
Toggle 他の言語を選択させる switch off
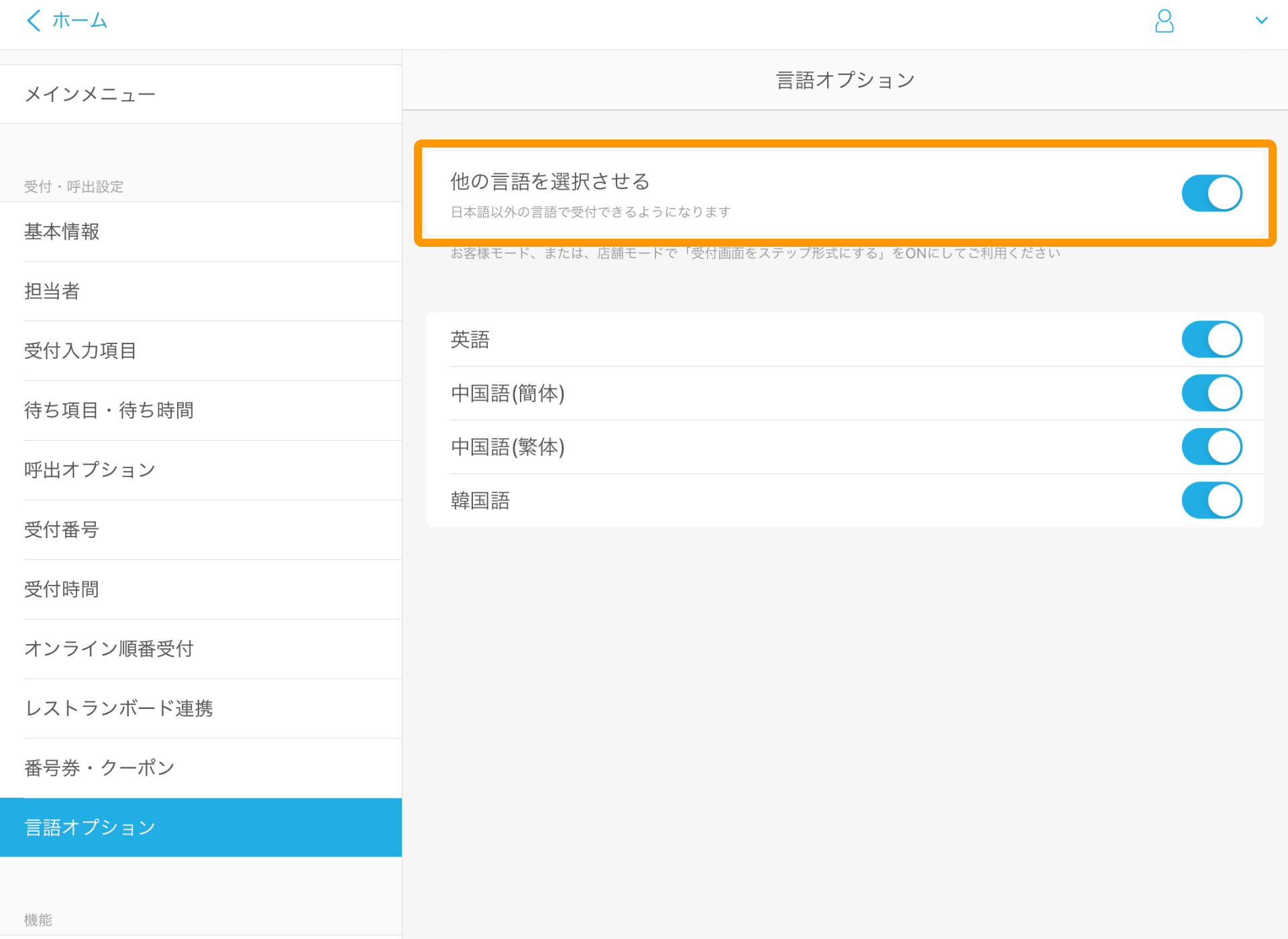[x=1212, y=193]
